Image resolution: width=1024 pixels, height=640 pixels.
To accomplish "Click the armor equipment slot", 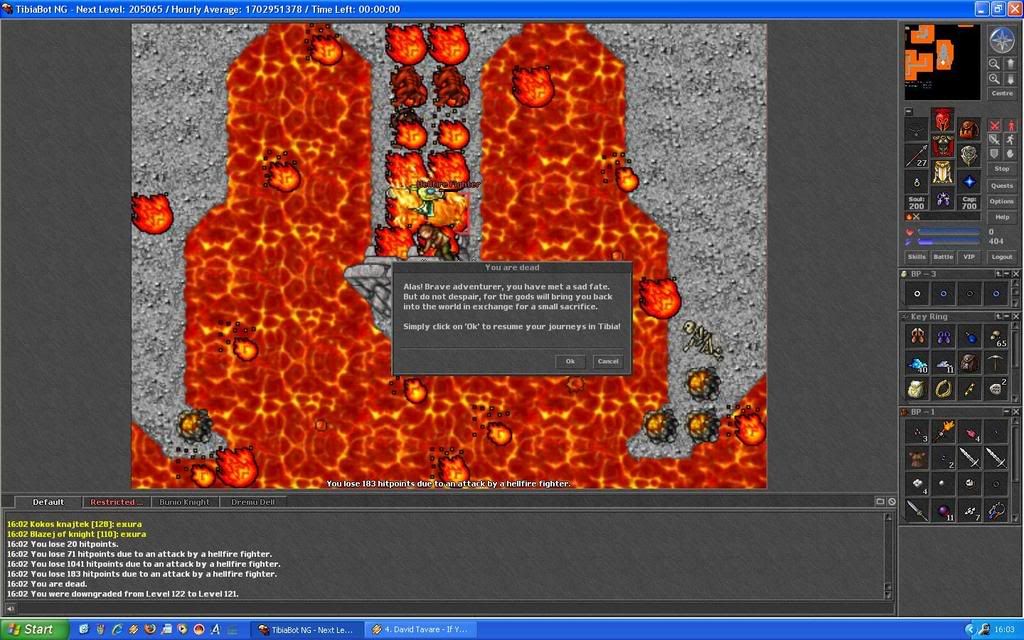I will [x=943, y=146].
